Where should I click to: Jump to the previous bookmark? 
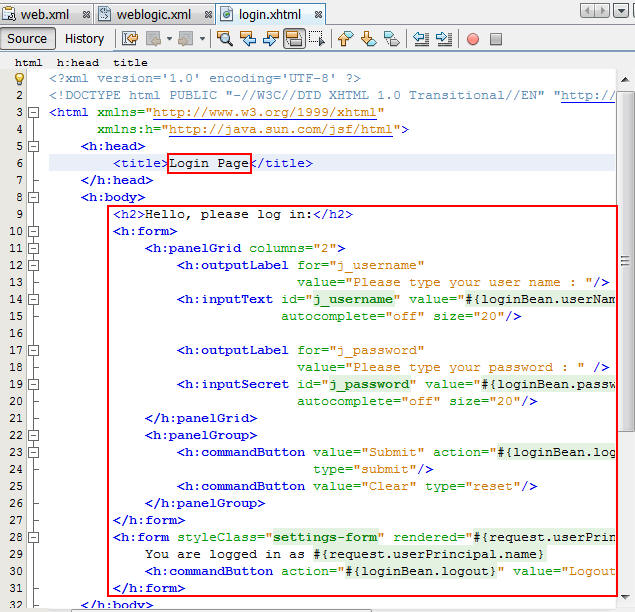345,39
